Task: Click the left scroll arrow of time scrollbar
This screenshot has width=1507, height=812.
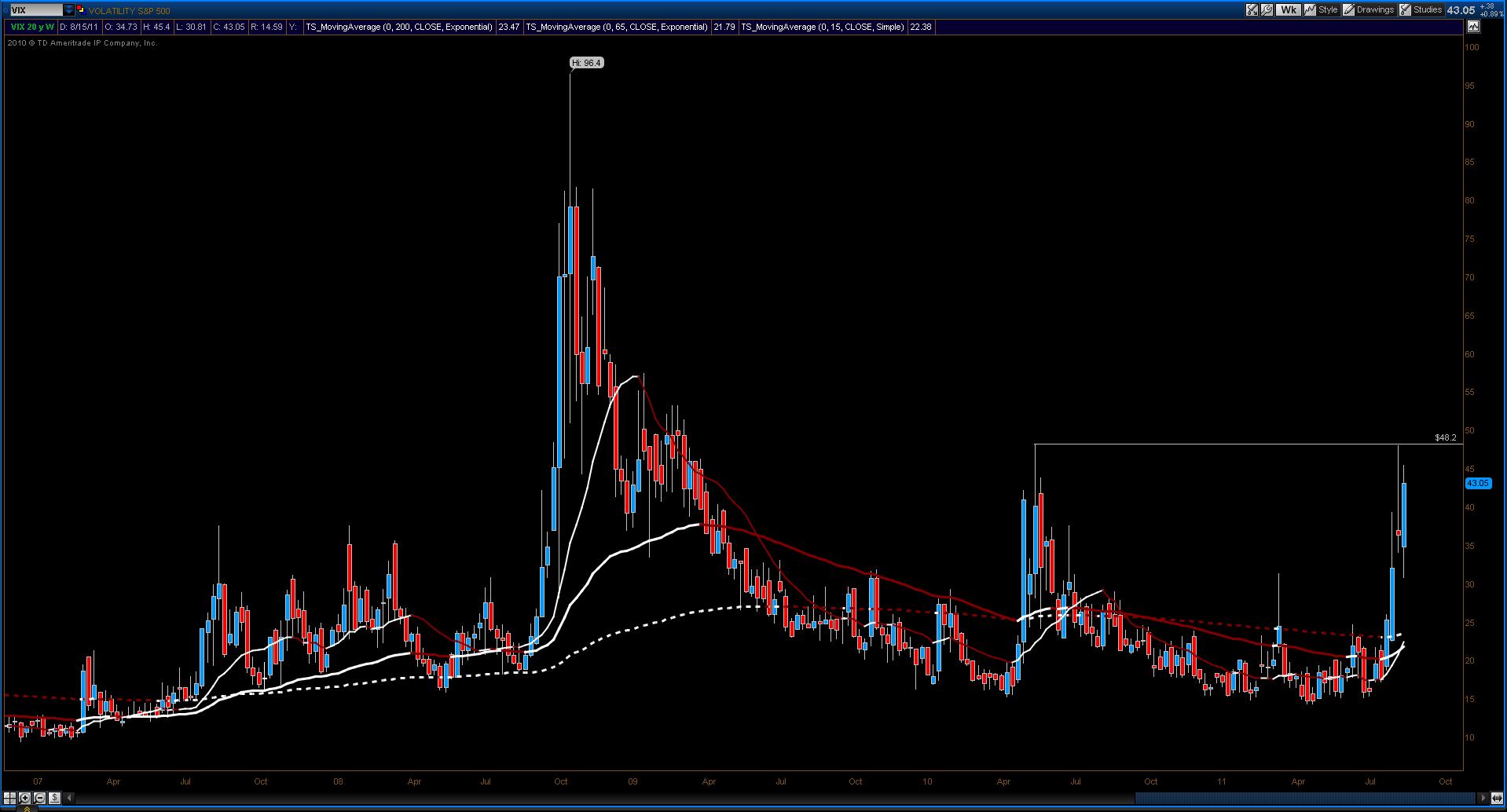Action: click(69, 799)
